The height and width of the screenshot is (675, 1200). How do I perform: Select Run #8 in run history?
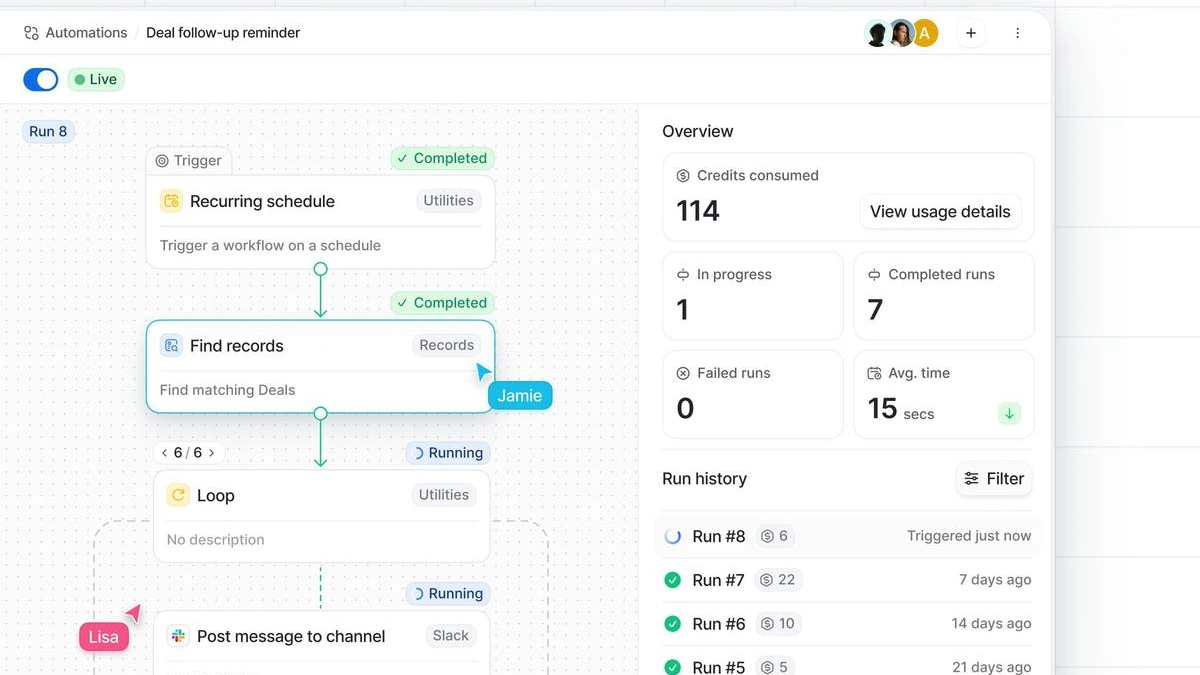point(847,536)
